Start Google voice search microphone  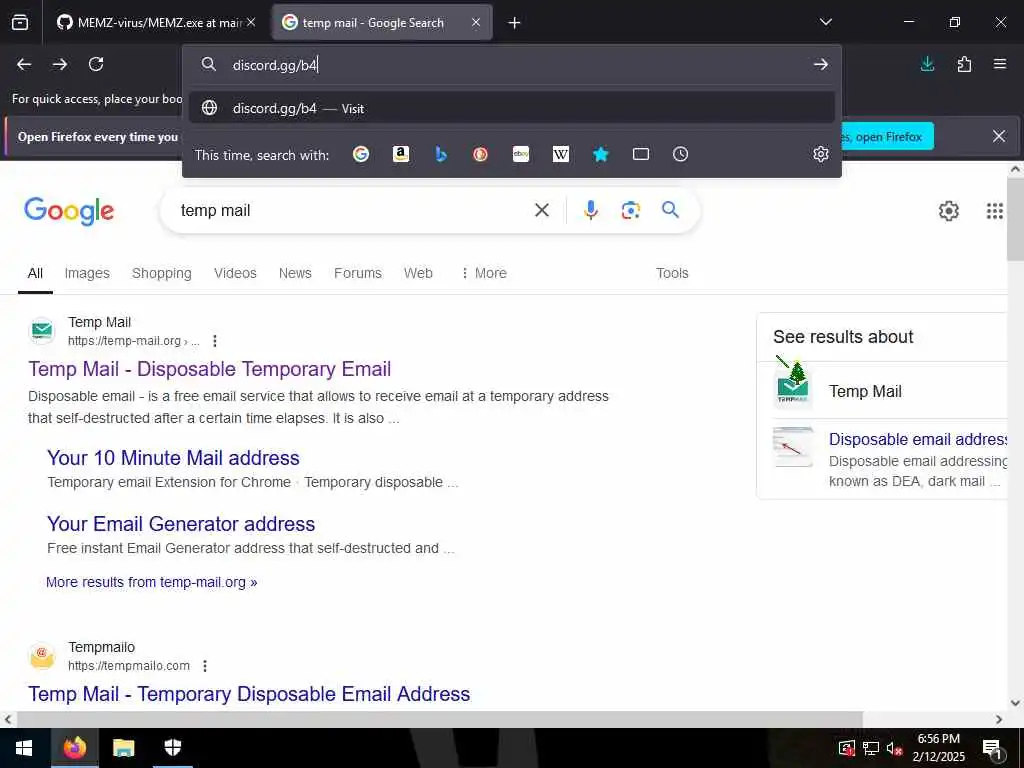coord(591,210)
